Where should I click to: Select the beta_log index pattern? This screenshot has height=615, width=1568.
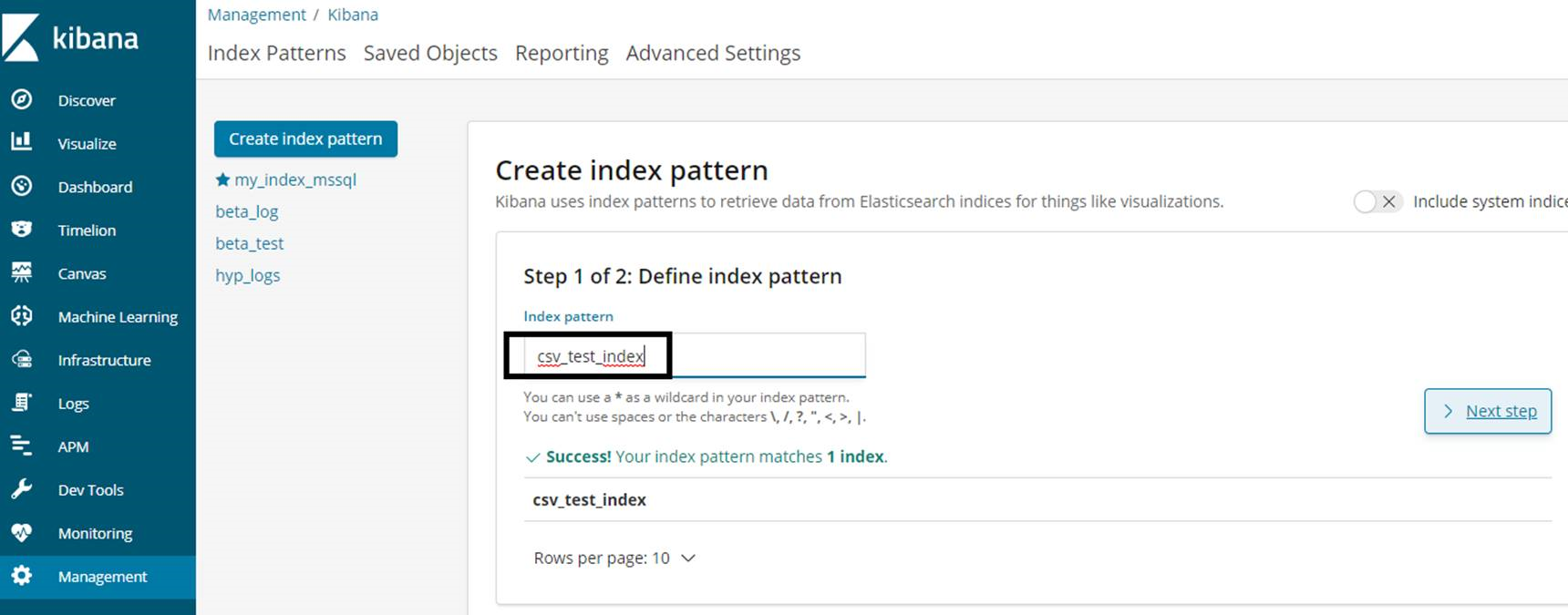tap(247, 211)
